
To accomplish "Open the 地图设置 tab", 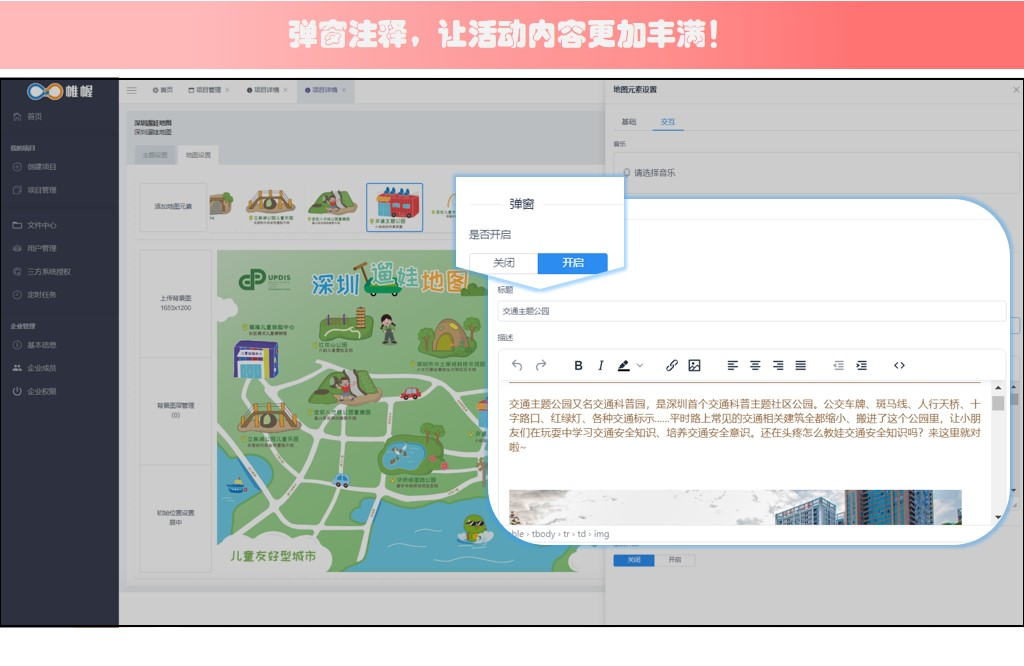I will point(199,155).
